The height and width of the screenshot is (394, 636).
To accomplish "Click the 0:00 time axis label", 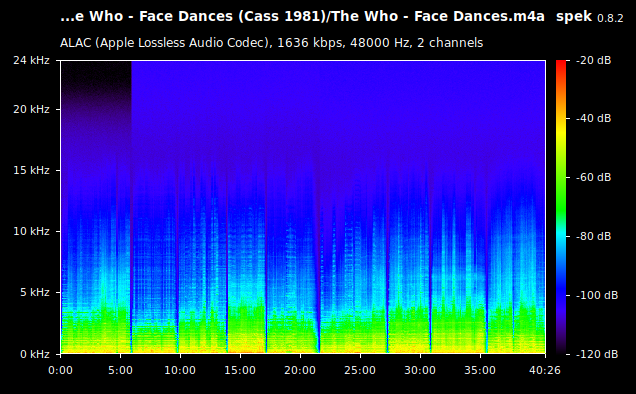I will [60, 370].
